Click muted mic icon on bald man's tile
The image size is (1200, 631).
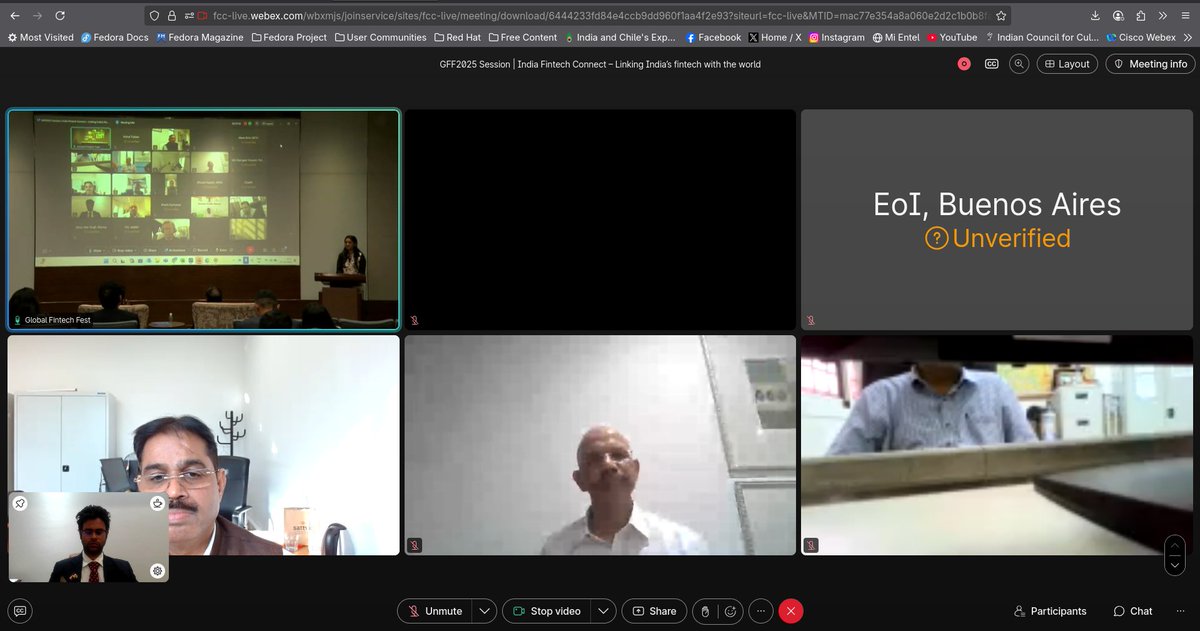point(415,545)
